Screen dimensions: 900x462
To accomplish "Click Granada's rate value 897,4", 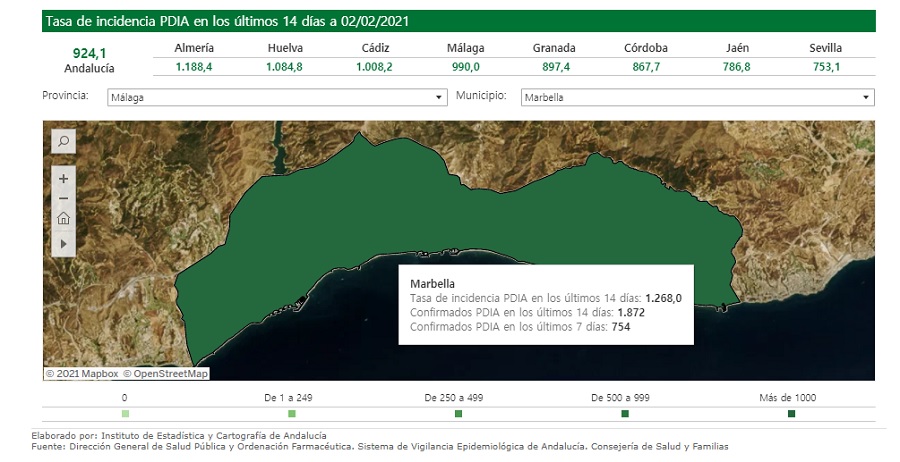I will pyautogui.click(x=556, y=67).
